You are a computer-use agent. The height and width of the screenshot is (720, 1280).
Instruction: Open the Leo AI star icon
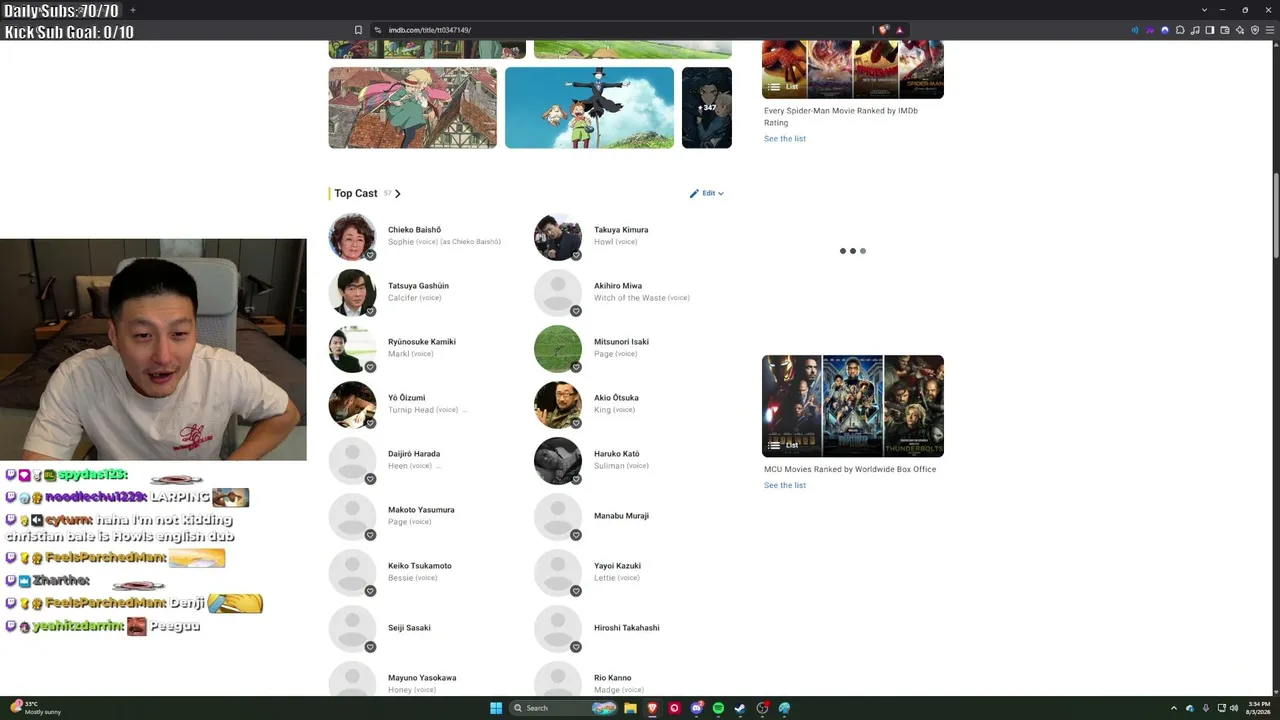(x=1240, y=30)
